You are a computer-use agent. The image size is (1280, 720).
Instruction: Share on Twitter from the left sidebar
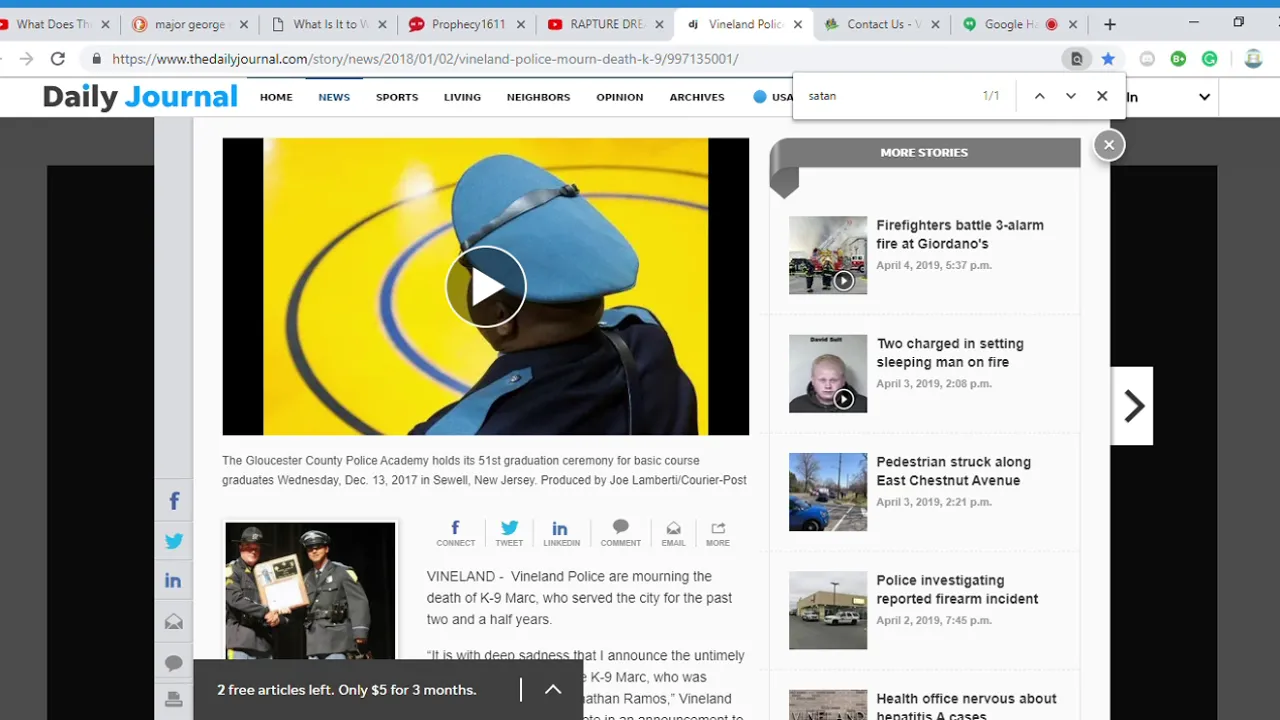click(x=173, y=541)
